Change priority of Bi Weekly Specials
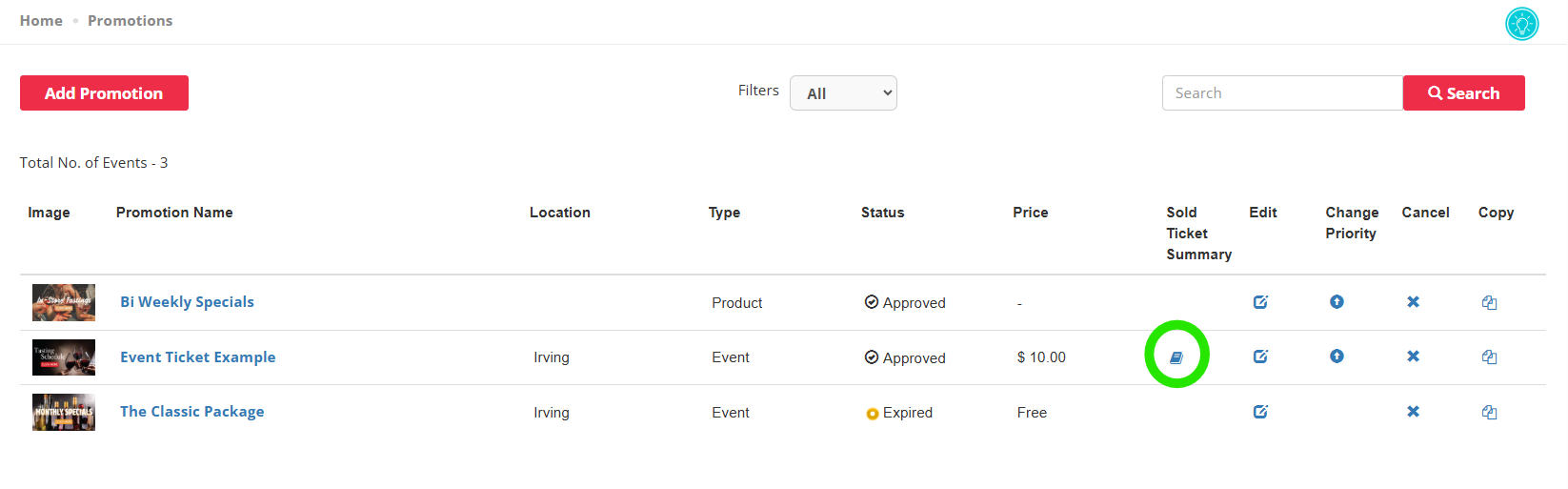This screenshot has width=1568, height=489. (x=1337, y=302)
